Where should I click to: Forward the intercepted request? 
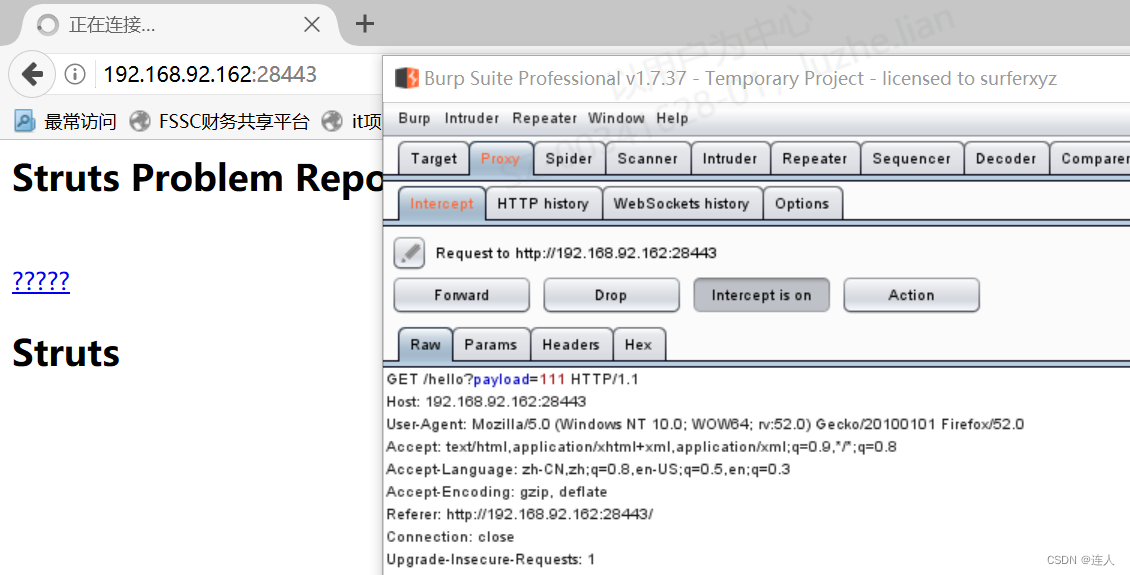click(461, 295)
